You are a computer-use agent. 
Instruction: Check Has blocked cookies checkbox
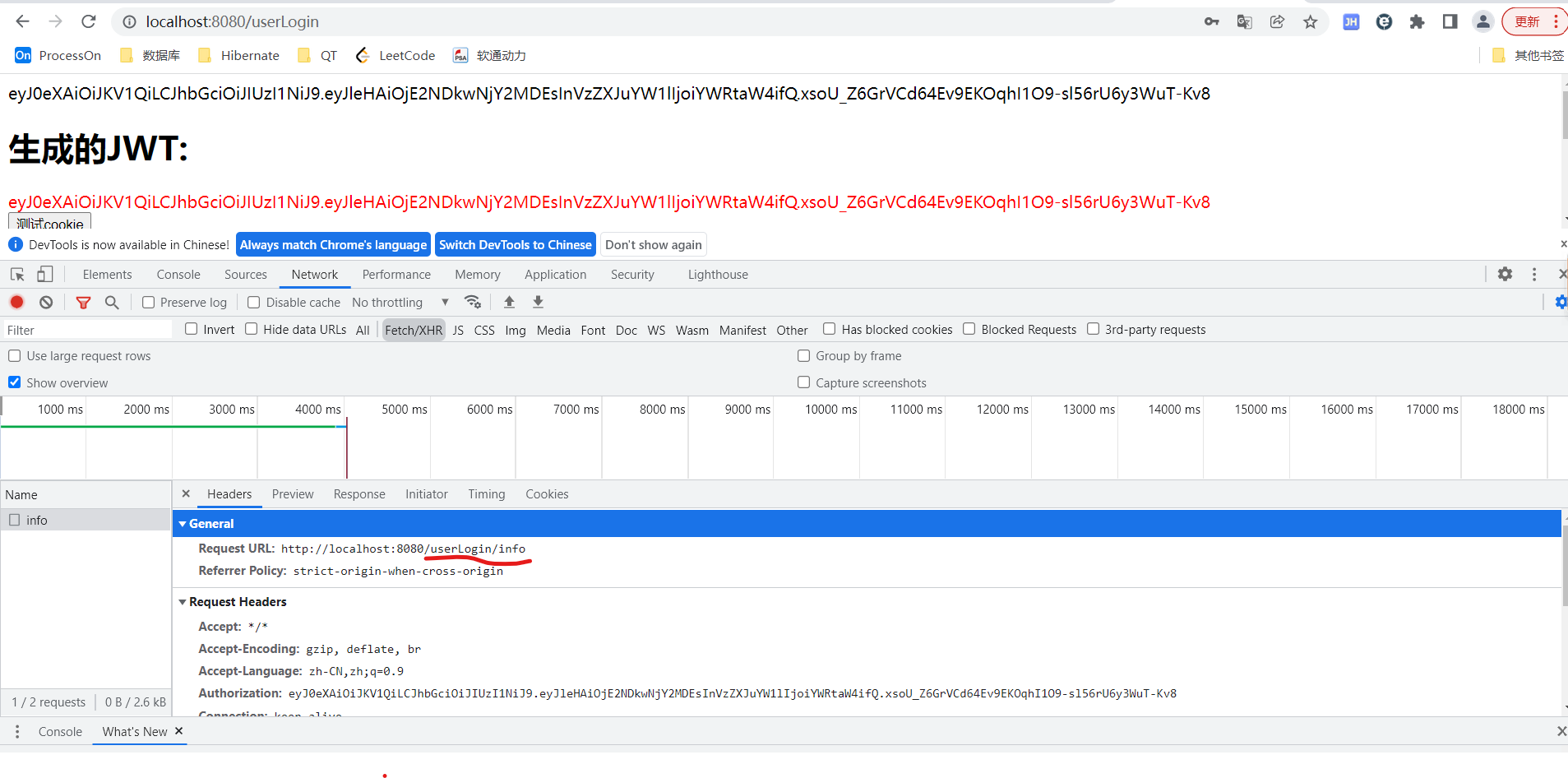tap(830, 329)
